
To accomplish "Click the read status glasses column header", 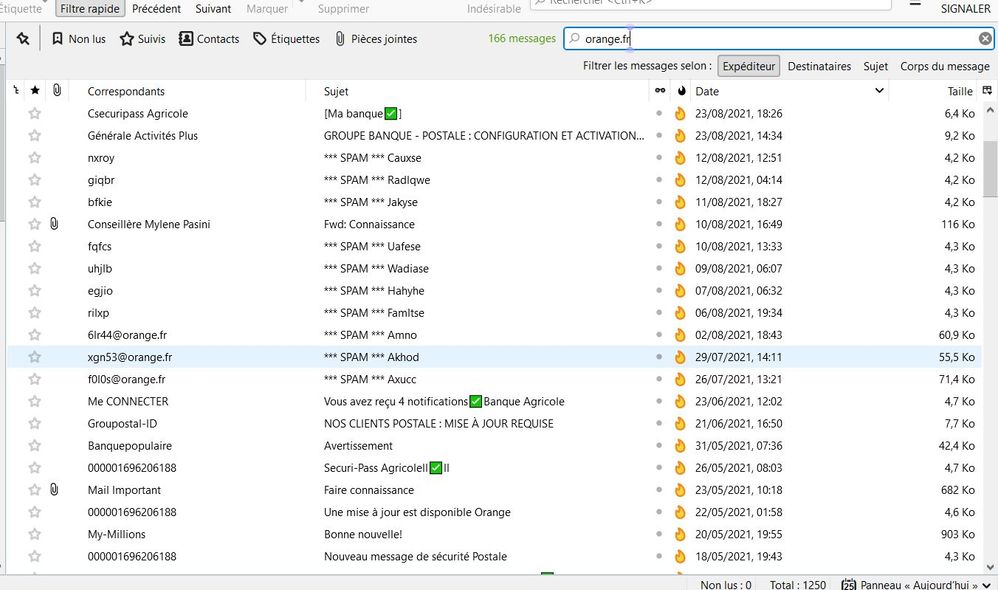I will [x=659, y=91].
